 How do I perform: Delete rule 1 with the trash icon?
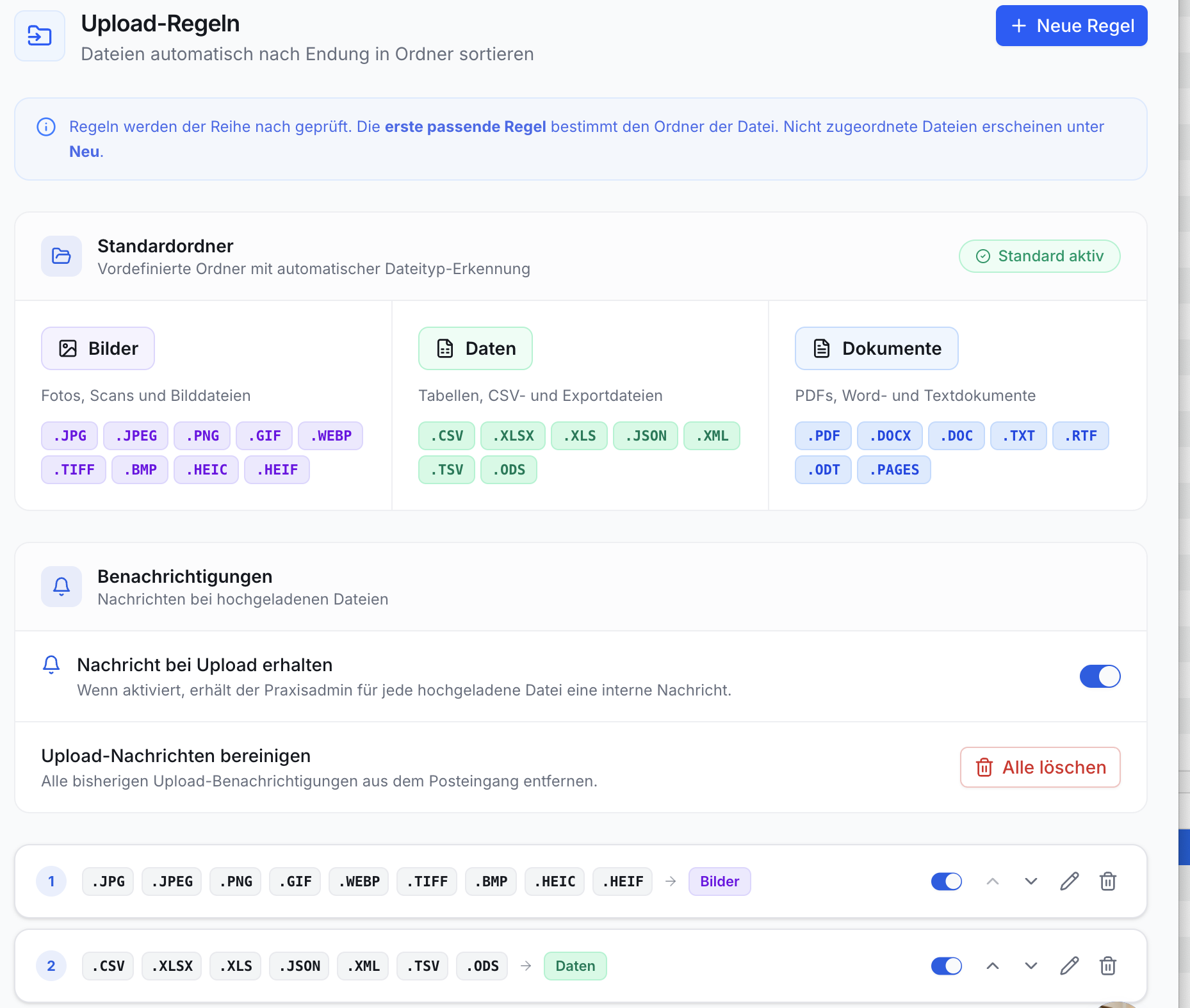1108,881
